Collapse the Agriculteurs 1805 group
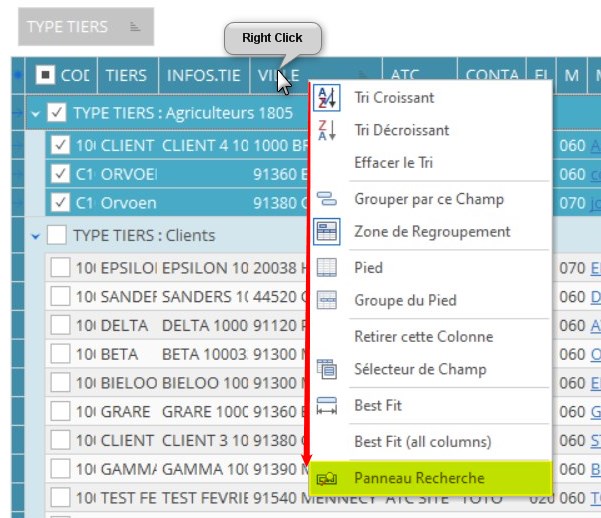This screenshot has width=601, height=518. 36,113
